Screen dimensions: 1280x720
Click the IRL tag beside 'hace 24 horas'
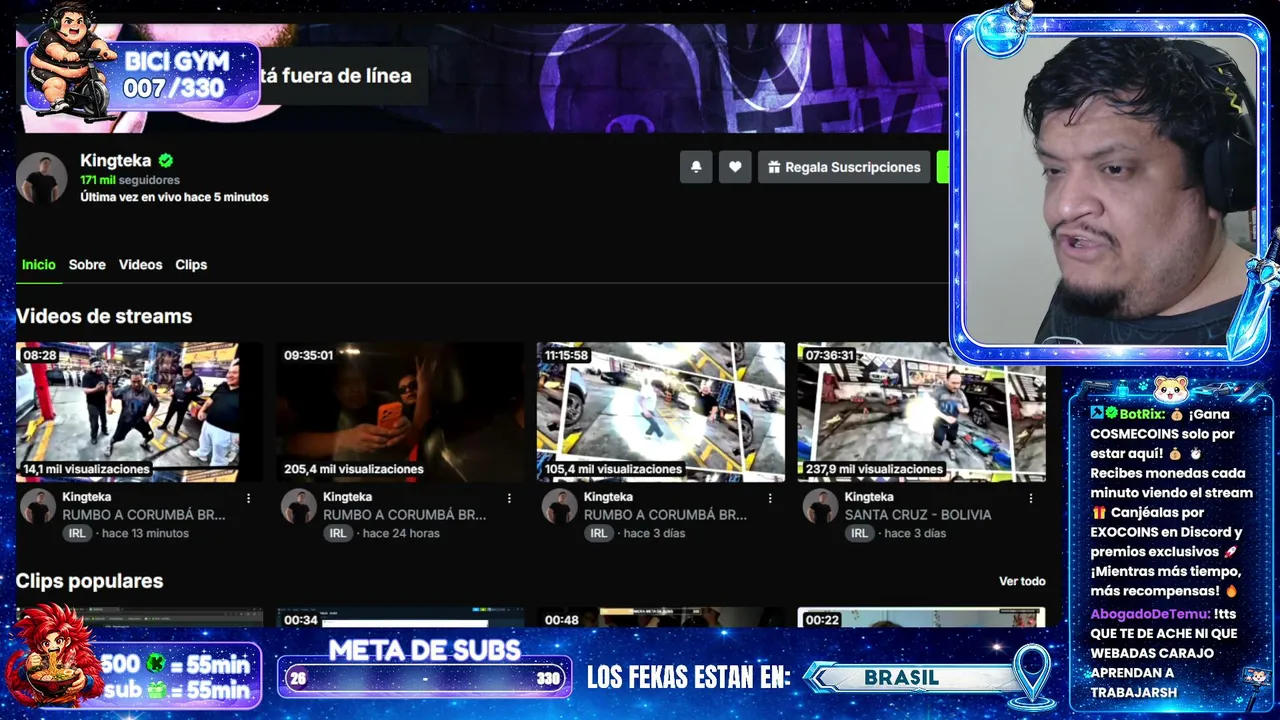click(x=338, y=533)
